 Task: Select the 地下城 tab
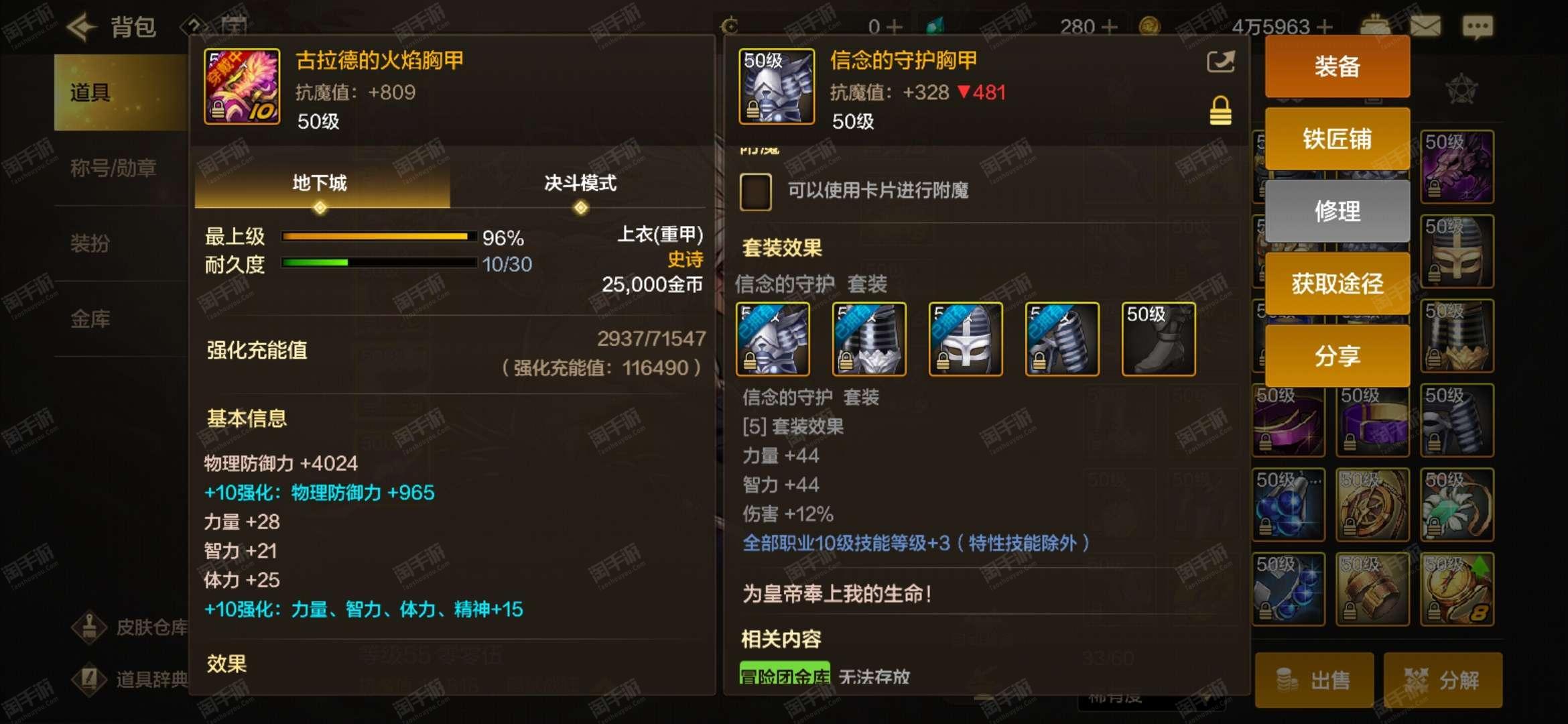tap(320, 183)
